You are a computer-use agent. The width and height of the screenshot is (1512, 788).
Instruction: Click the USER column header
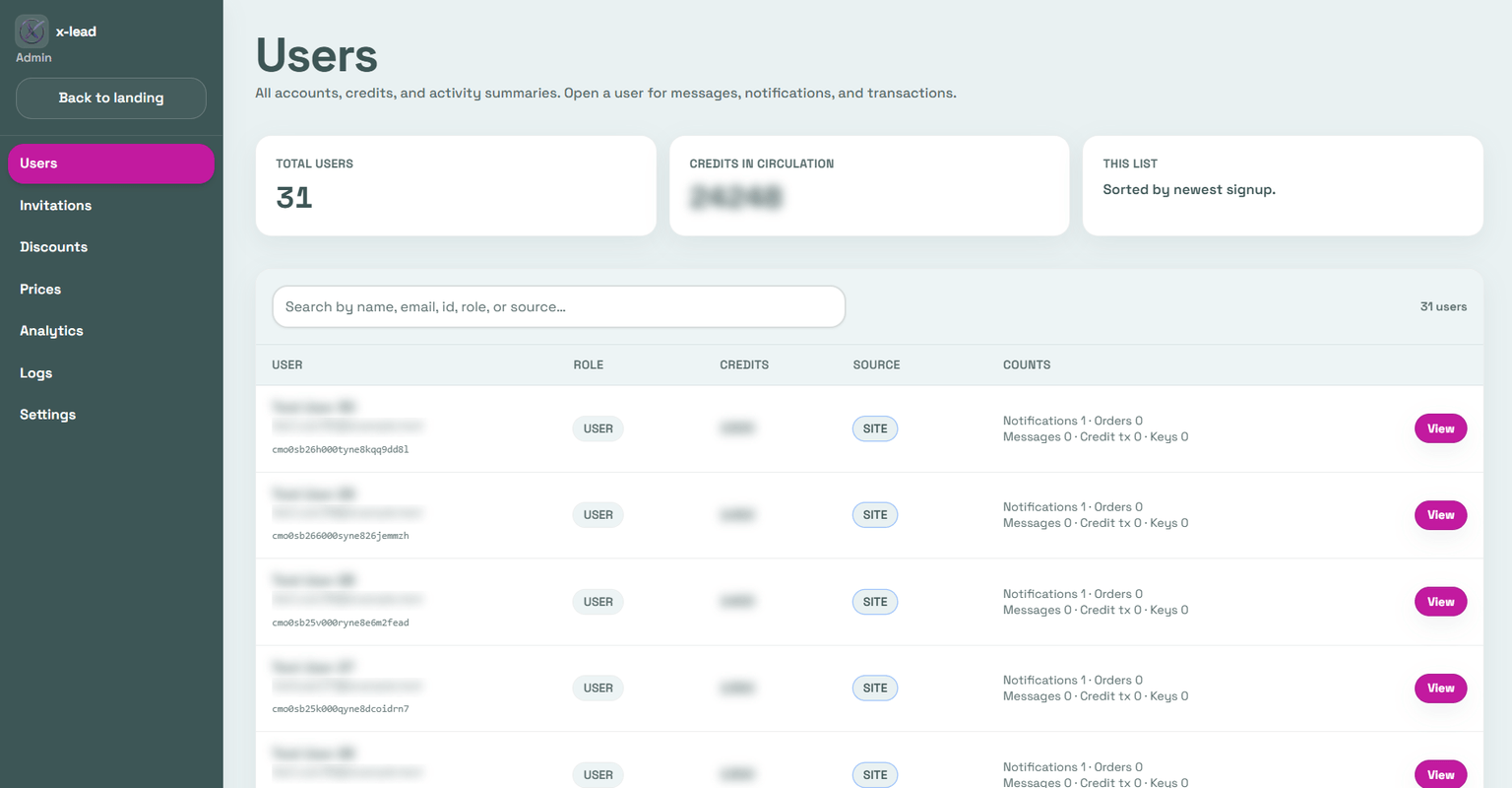click(287, 365)
